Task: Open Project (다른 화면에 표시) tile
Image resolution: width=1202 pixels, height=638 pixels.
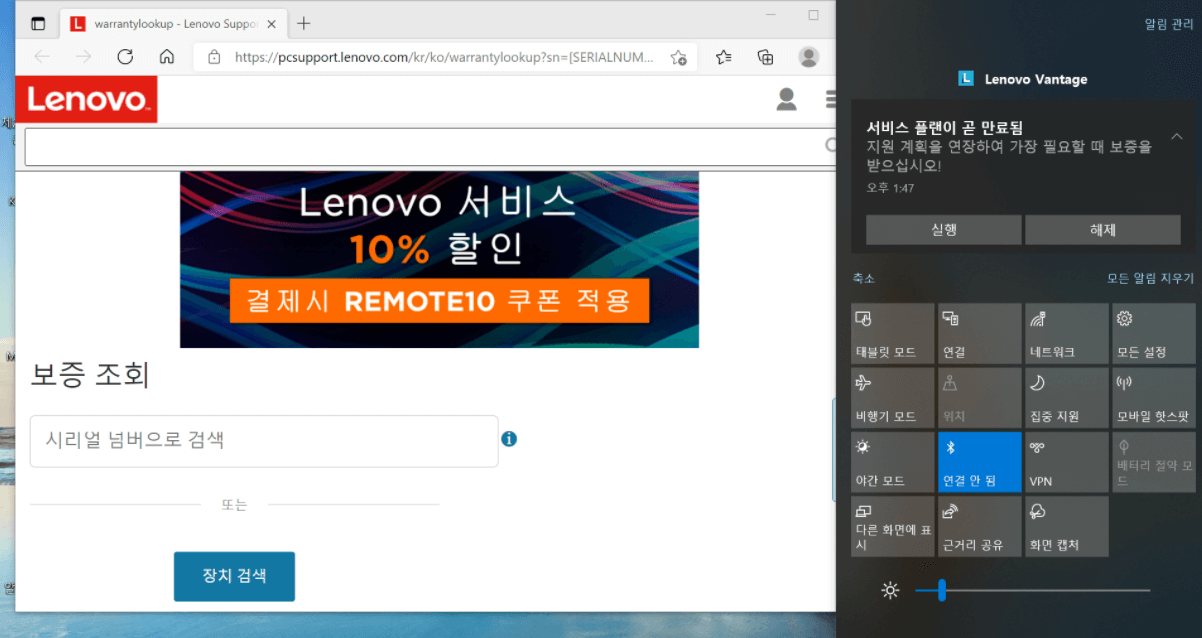Action: (x=892, y=526)
